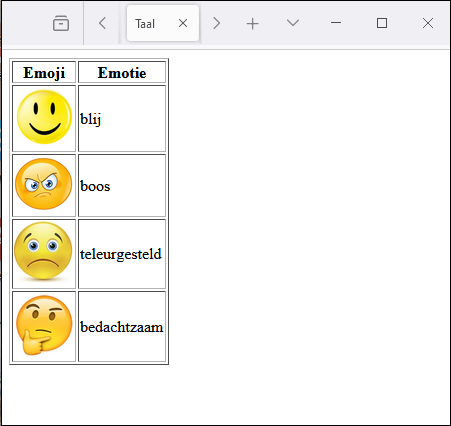
Task: Click the teleurgesteld table cell
Action: click(x=122, y=254)
